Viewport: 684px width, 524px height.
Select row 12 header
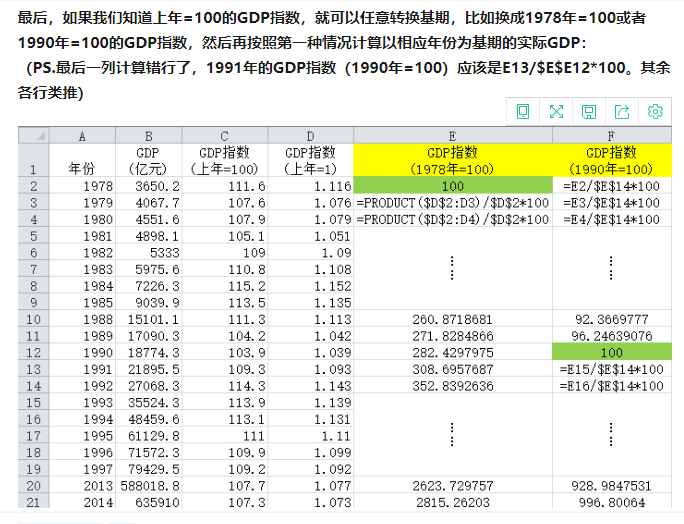click(x=34, y=353)
